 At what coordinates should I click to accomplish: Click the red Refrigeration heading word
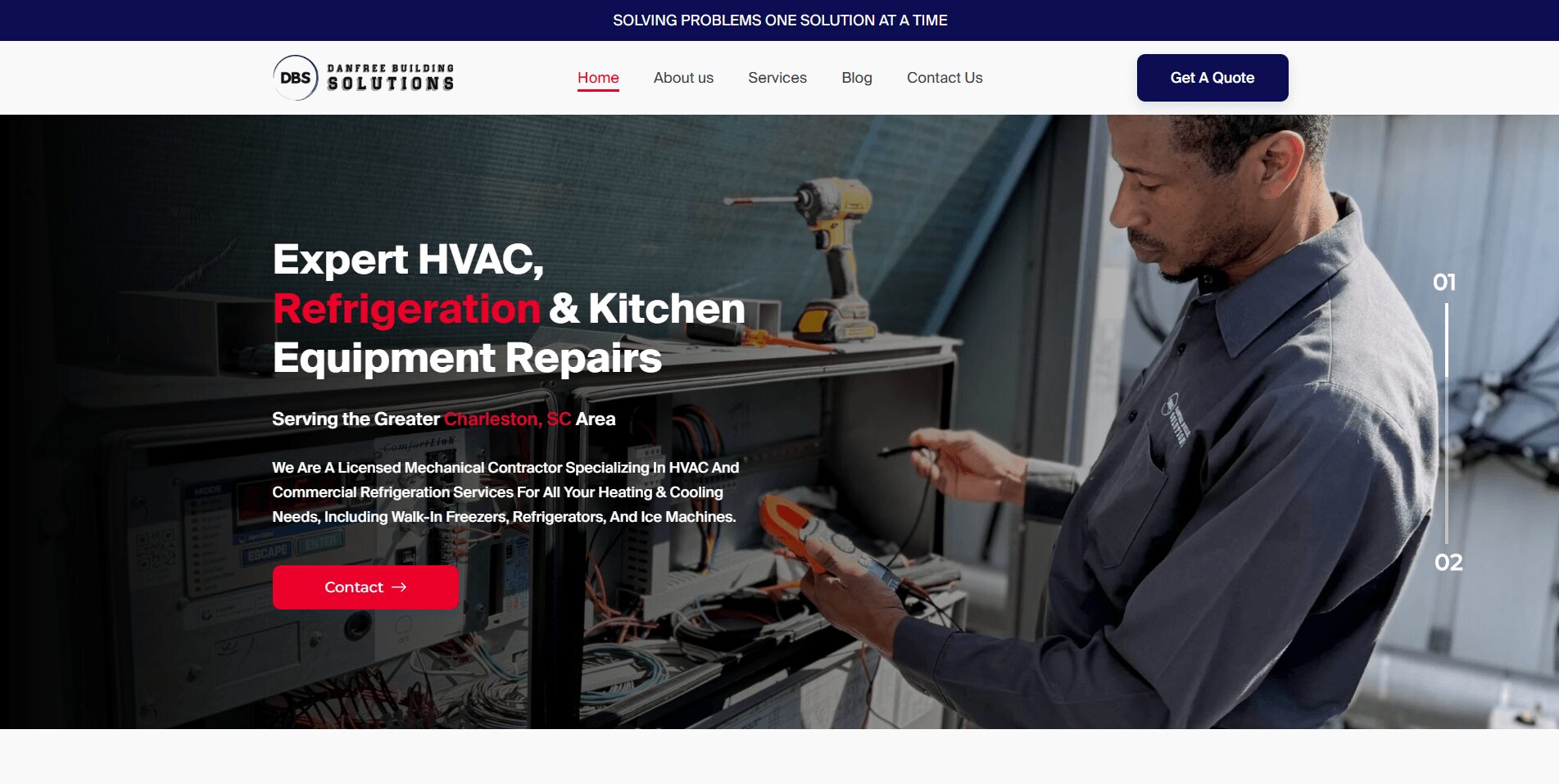point(406,309)
